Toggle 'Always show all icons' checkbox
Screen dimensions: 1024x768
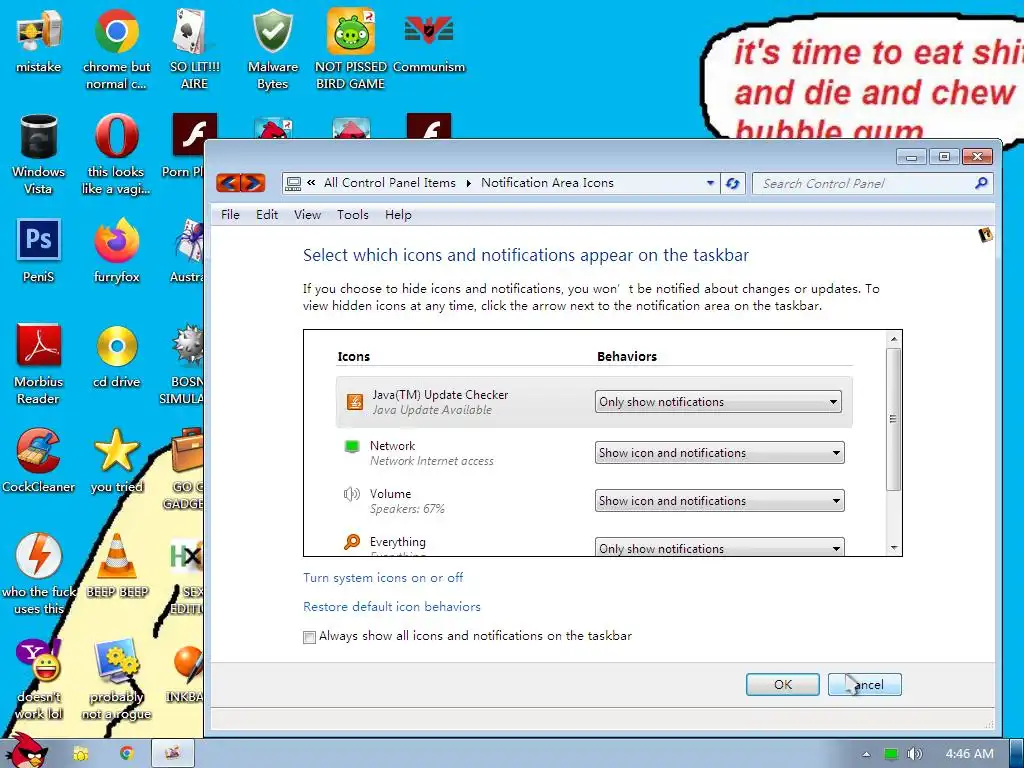(310, 637)
